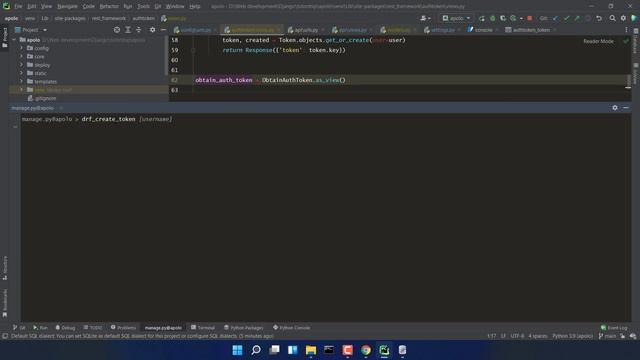Open the Navigate menu

click(x=67, y=7)
